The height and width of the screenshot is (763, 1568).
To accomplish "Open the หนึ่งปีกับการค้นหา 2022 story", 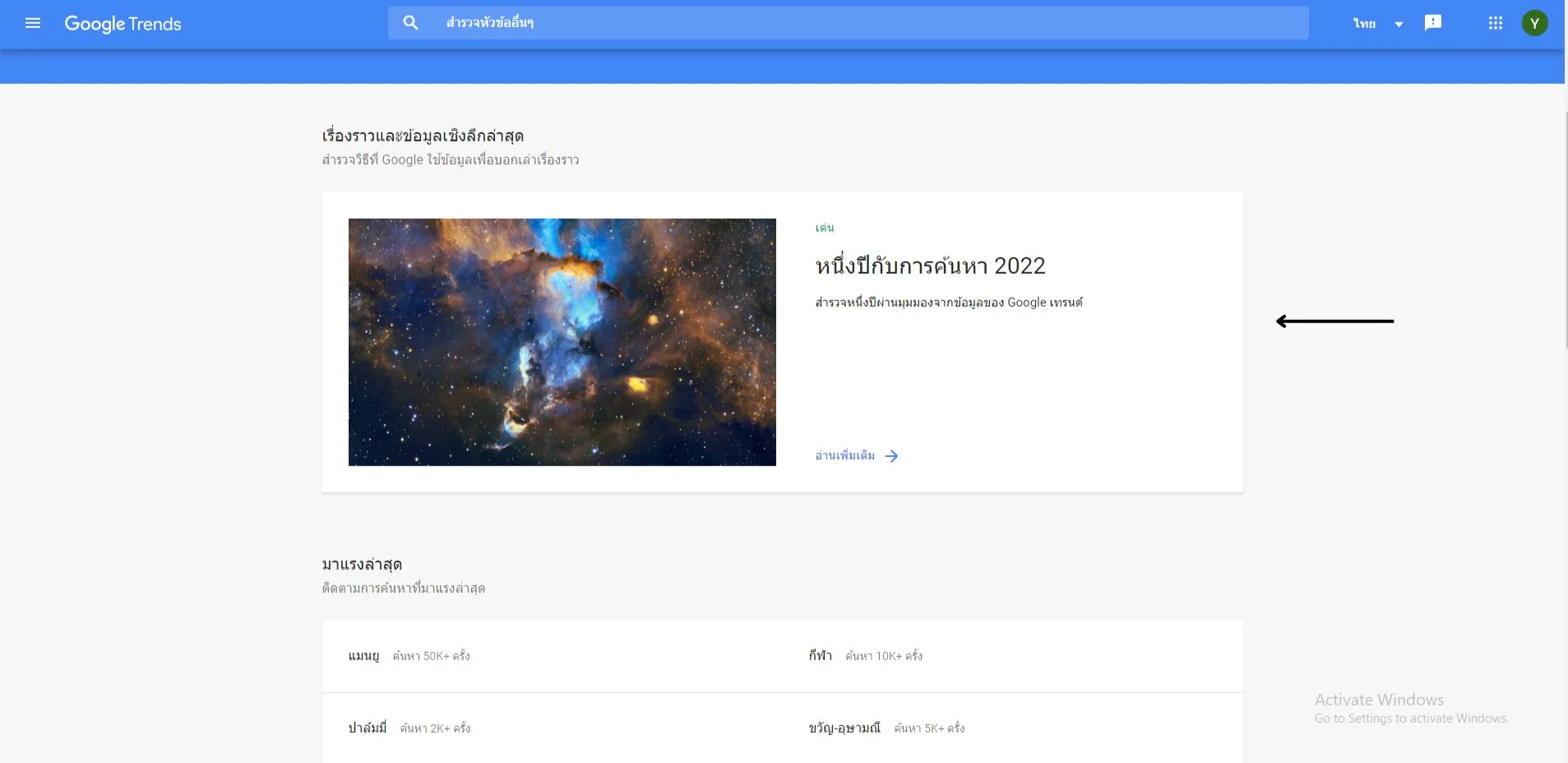I will click(x=929, y=265).
